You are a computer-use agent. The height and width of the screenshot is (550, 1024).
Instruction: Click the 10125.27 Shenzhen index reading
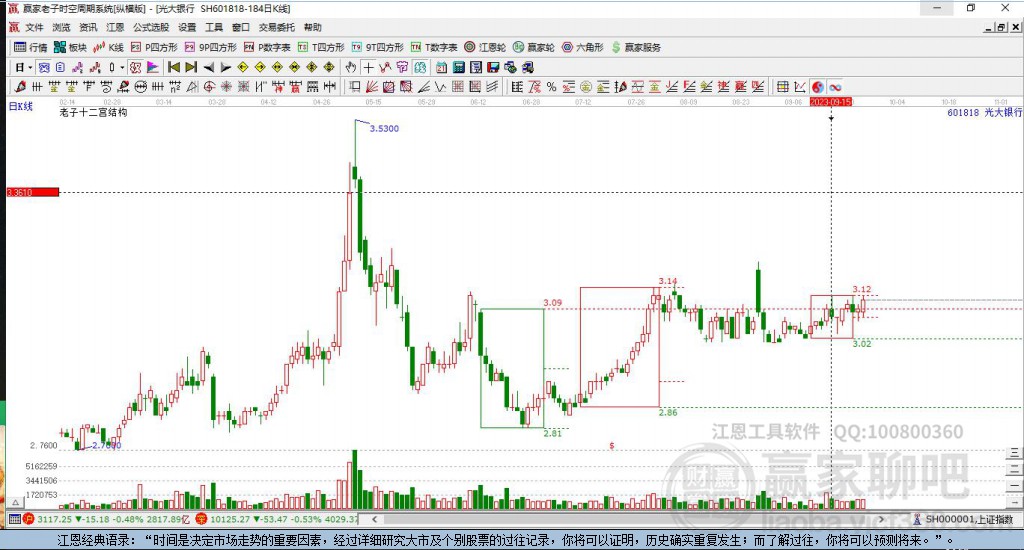[x=230, y=519]
